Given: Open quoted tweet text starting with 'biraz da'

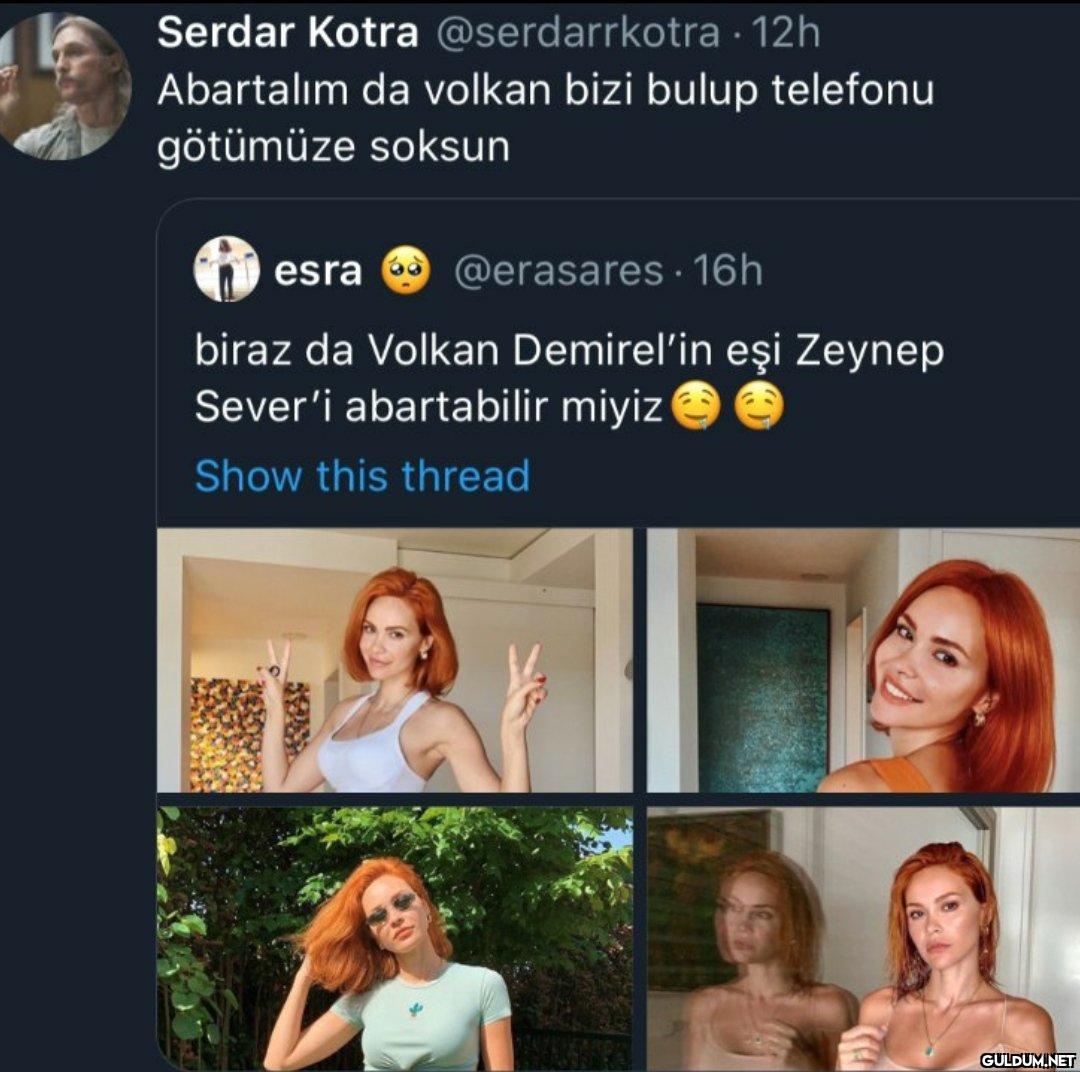Looking at the screenshot, I should coord(568,378).
